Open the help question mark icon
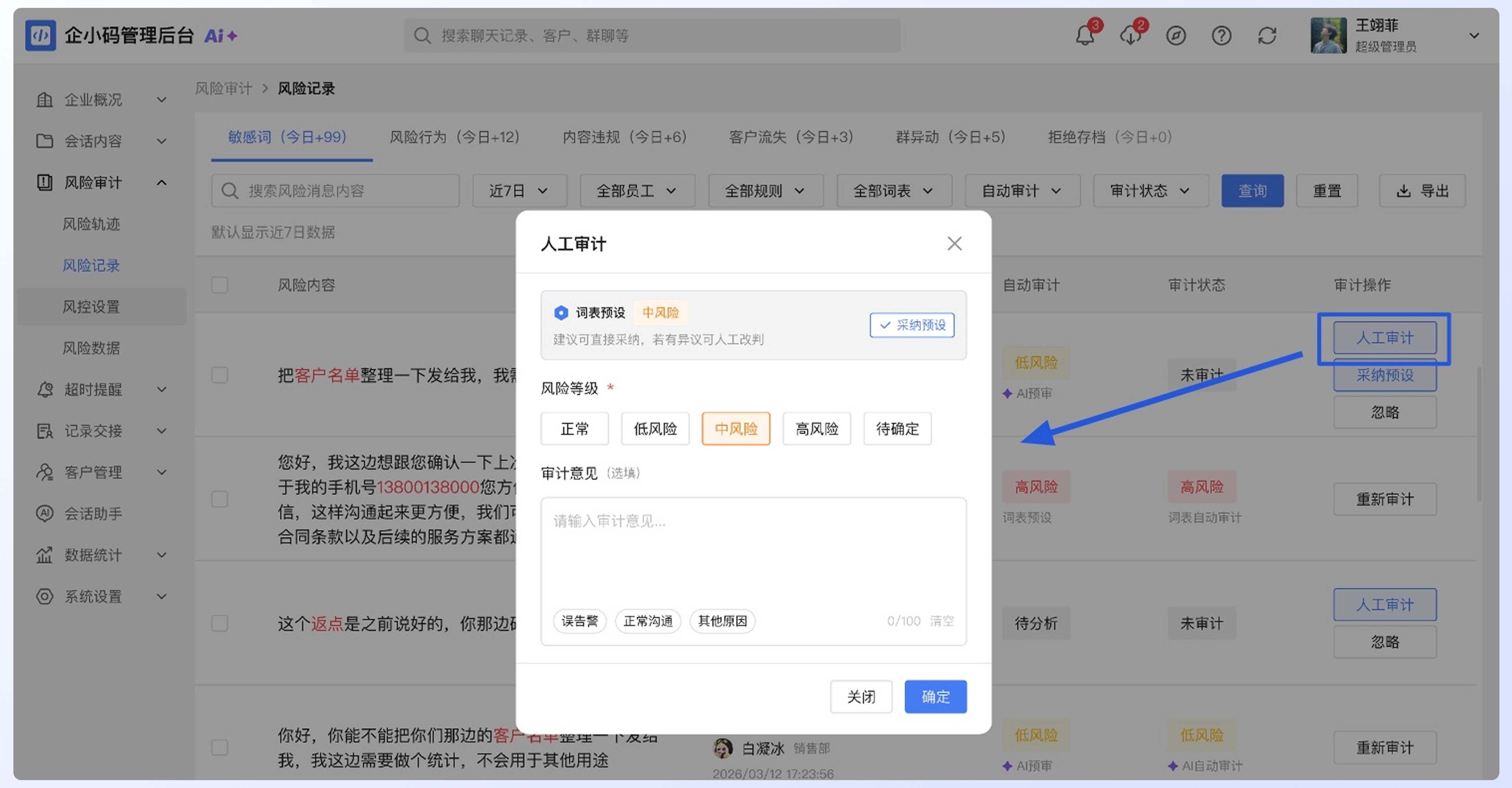 pos(1221,36)
